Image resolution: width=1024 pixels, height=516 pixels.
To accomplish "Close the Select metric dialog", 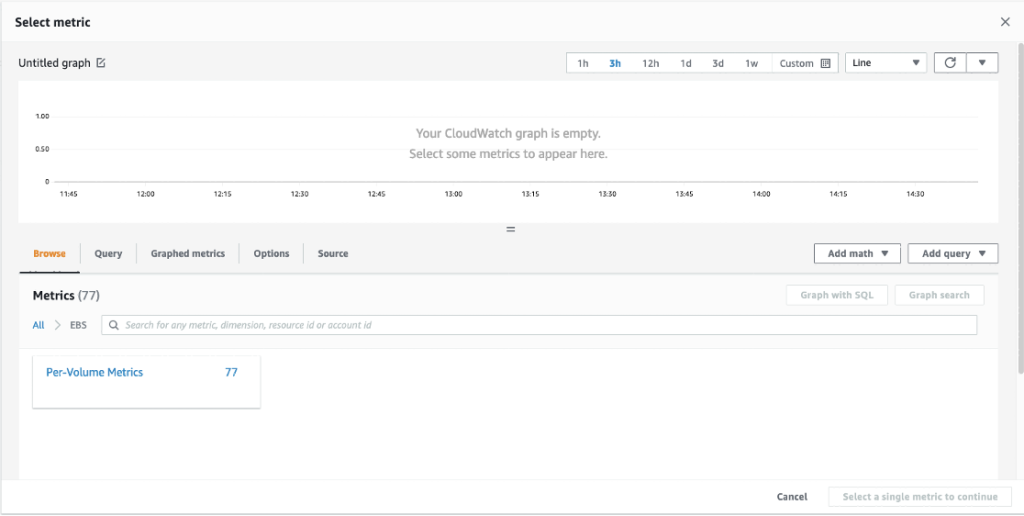I will [x=1005, y=22].
